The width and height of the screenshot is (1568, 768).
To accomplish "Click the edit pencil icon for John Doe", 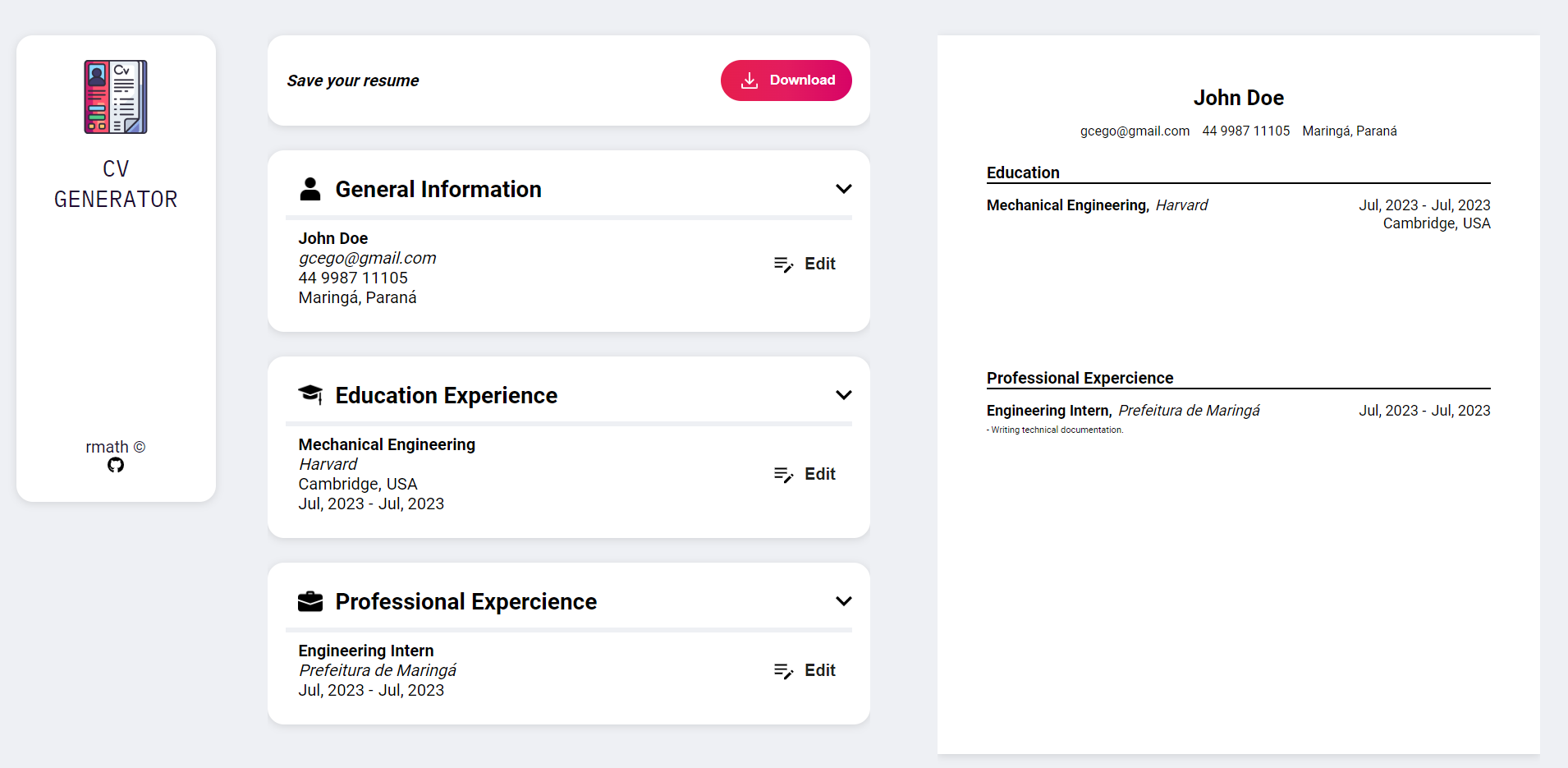I will point(784,264).
